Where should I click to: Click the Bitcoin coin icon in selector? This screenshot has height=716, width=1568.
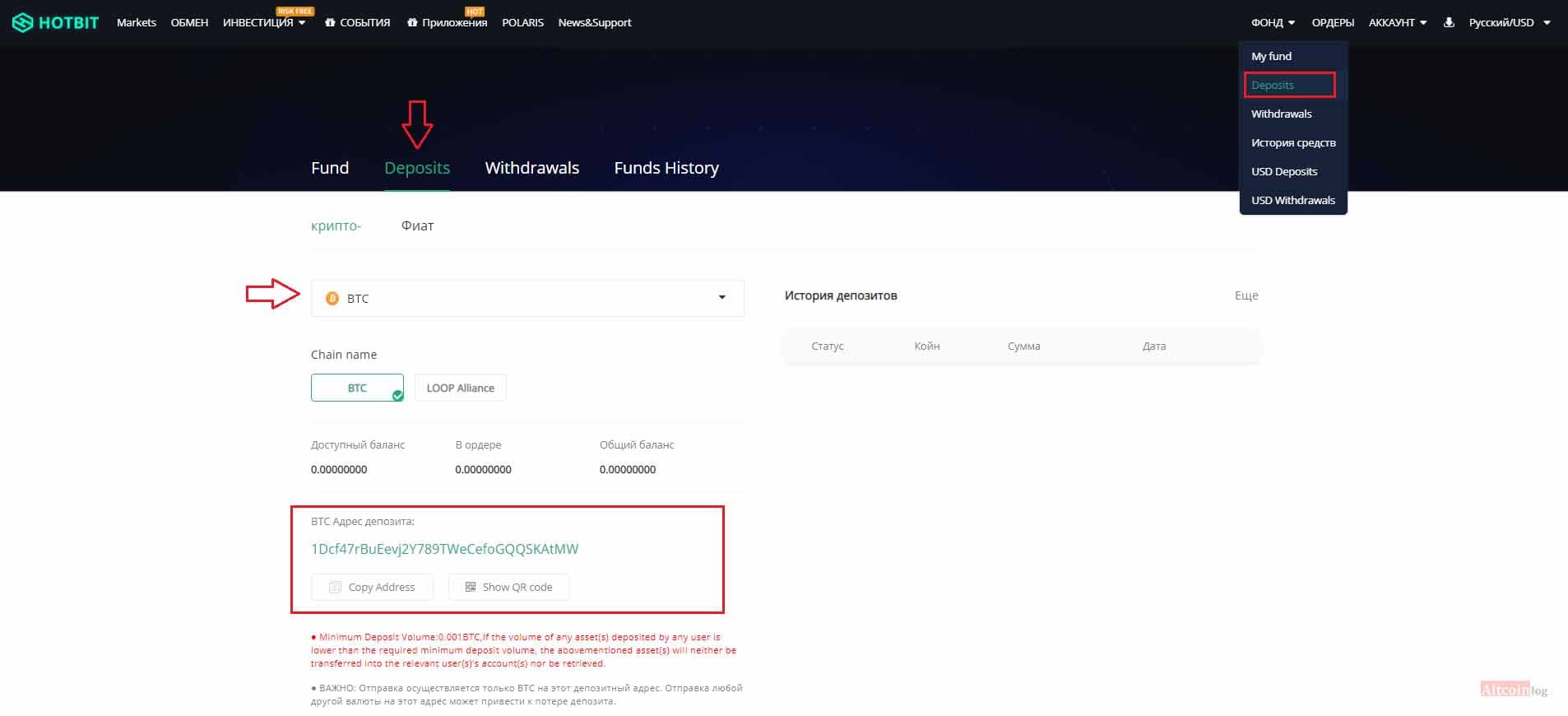click(x=332, y=299)
